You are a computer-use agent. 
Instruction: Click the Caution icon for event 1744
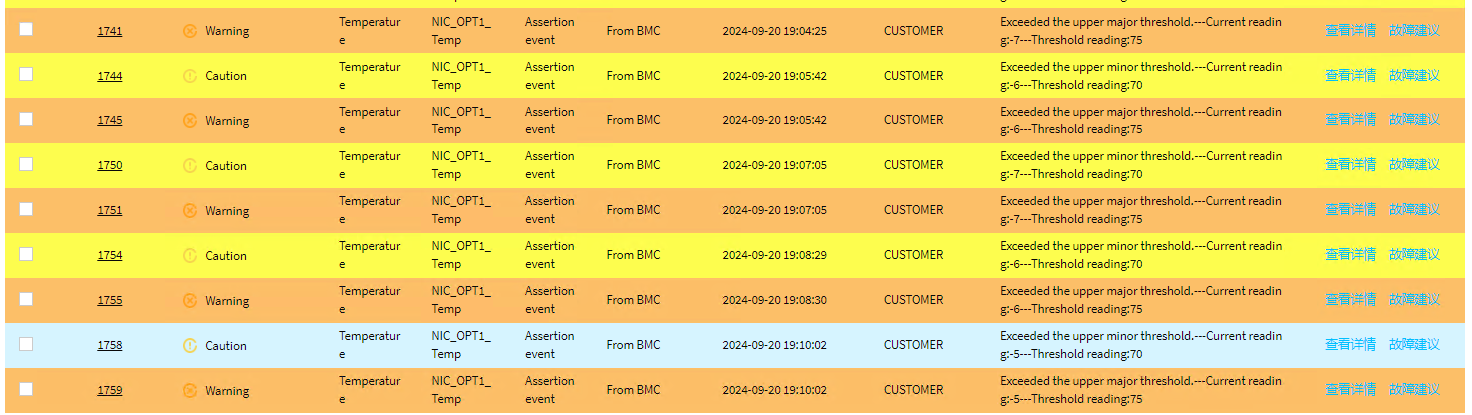pyautogui.click(x=190, y=76)
